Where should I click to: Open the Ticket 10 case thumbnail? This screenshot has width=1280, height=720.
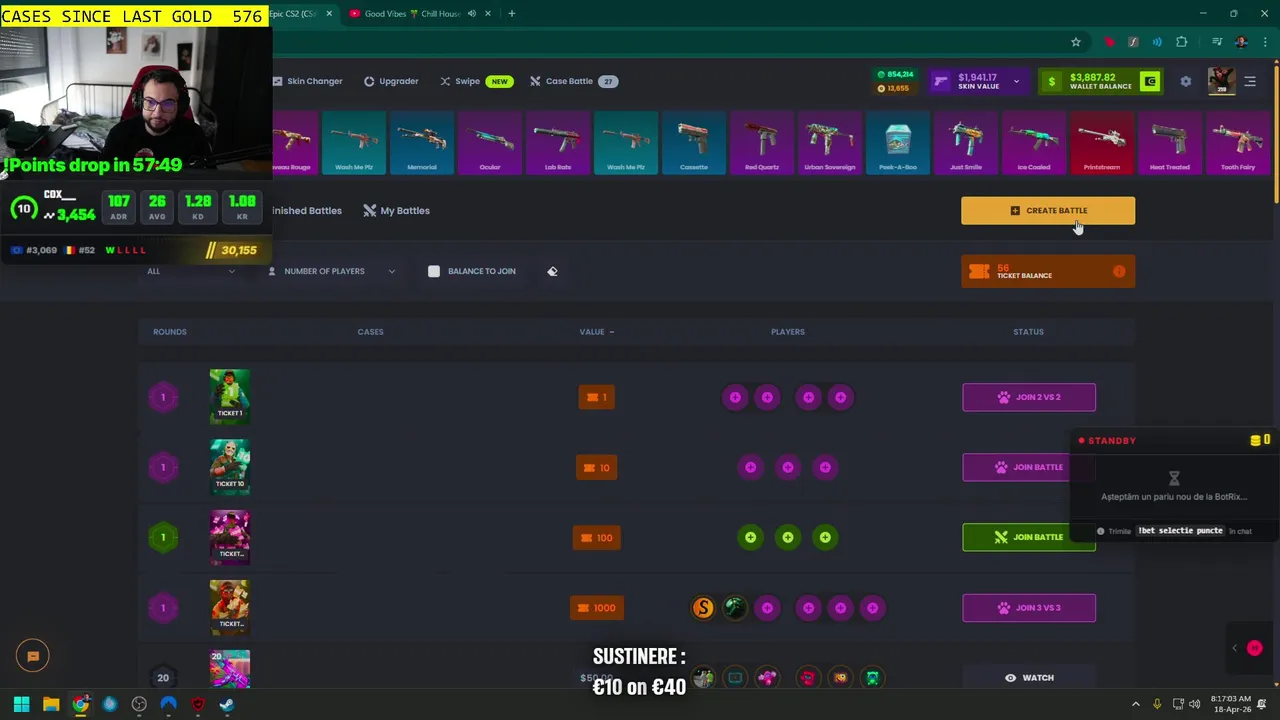pyautogui.click(x=230, y=466)
